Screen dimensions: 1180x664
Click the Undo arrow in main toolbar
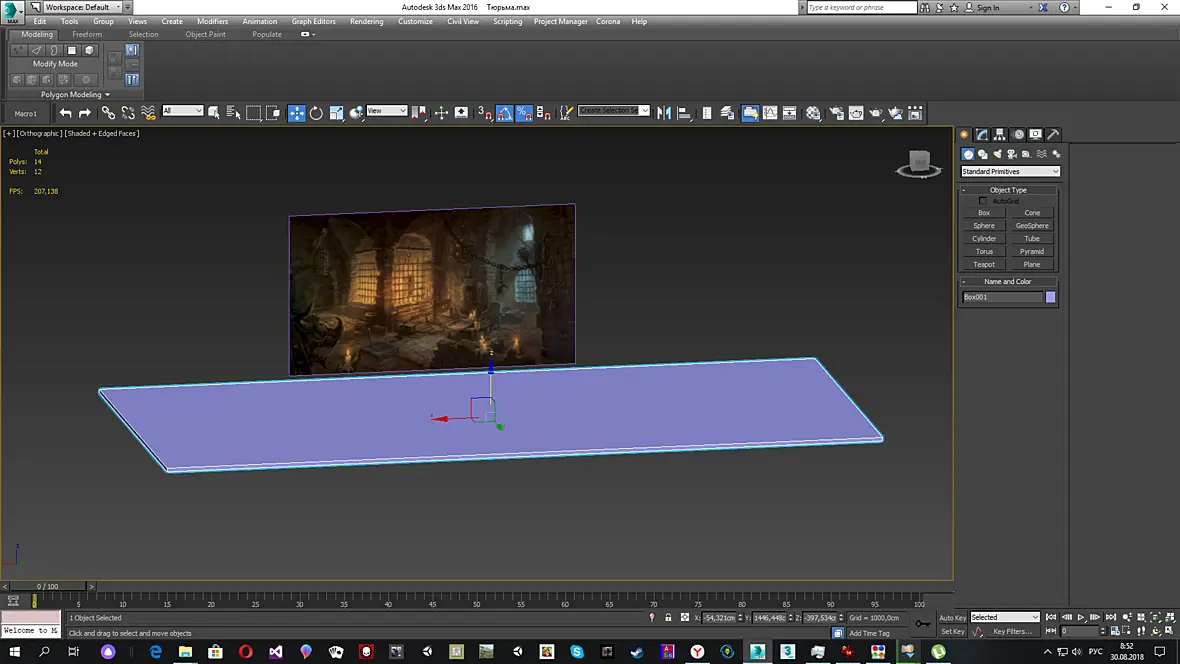click(65, 113)
